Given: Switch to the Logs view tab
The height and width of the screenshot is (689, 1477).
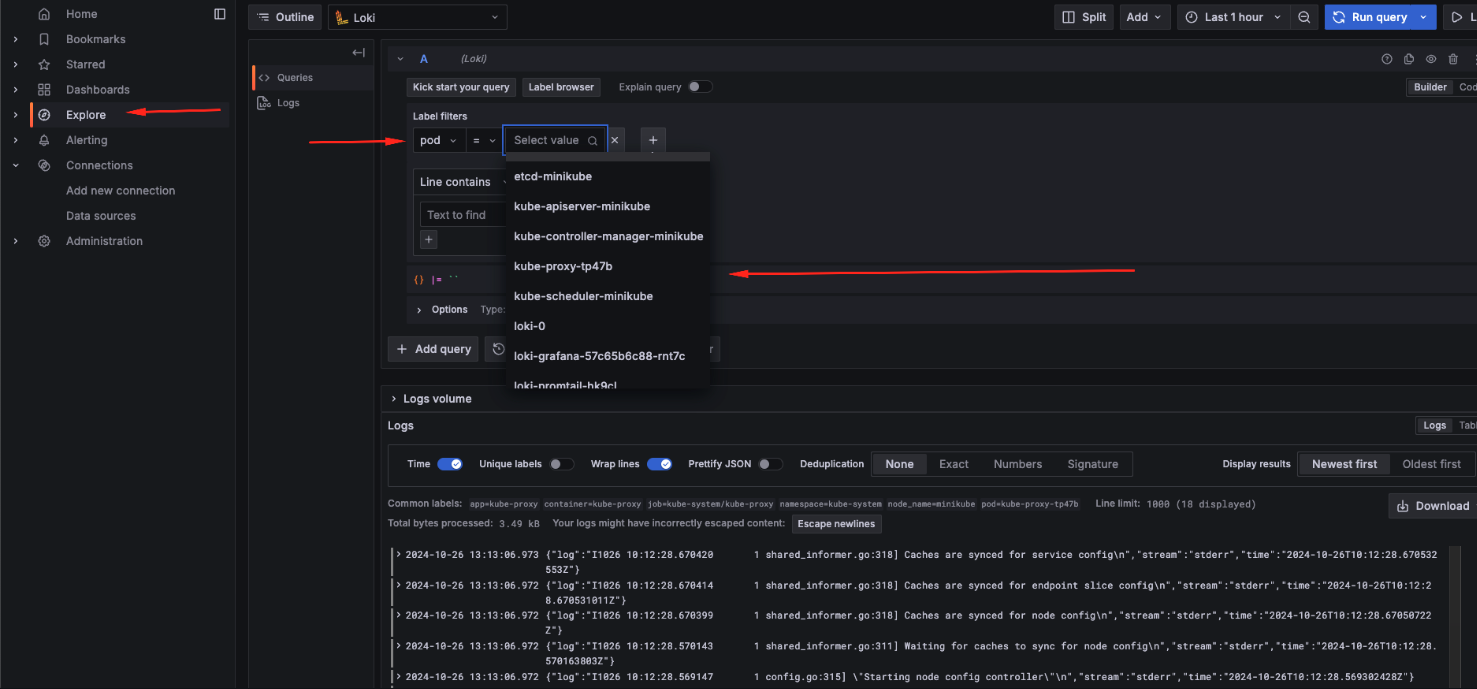Looking at the screenshot, I should [1434, 425].
